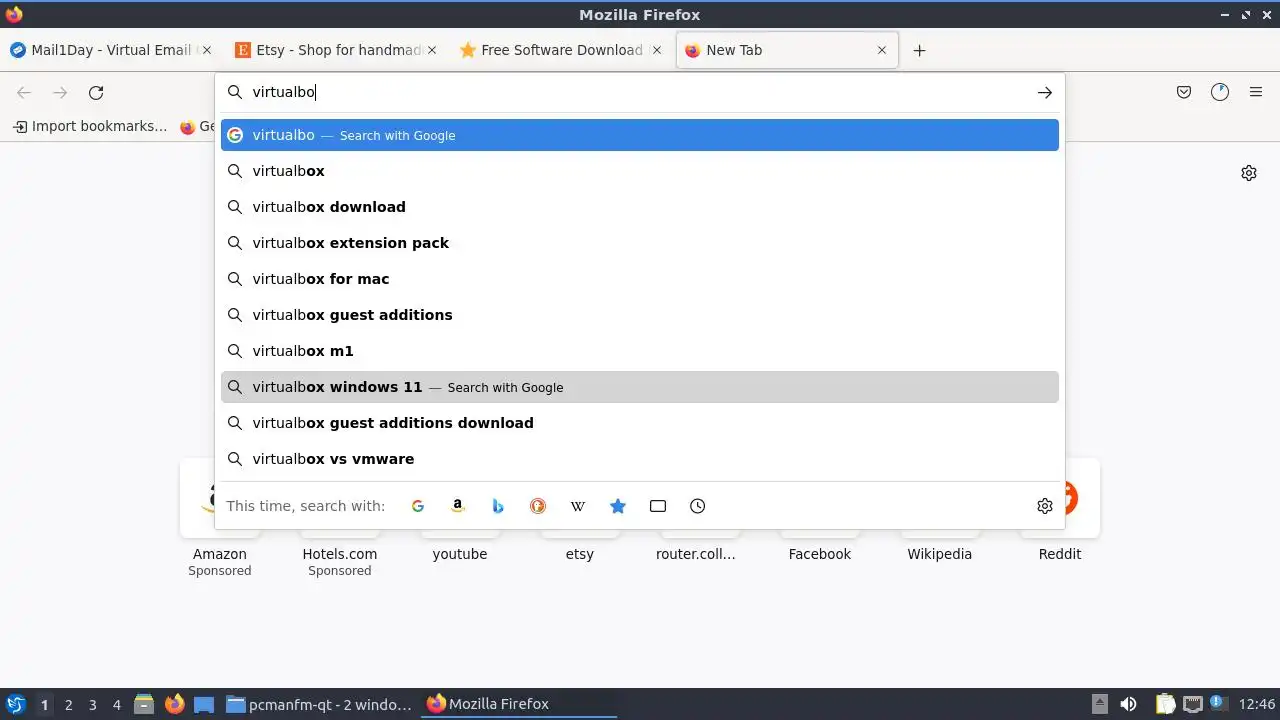Launch the file manager from taskbar quicklaunch
This screenshot has height=720, width=1280.
(x=144, y=704)
